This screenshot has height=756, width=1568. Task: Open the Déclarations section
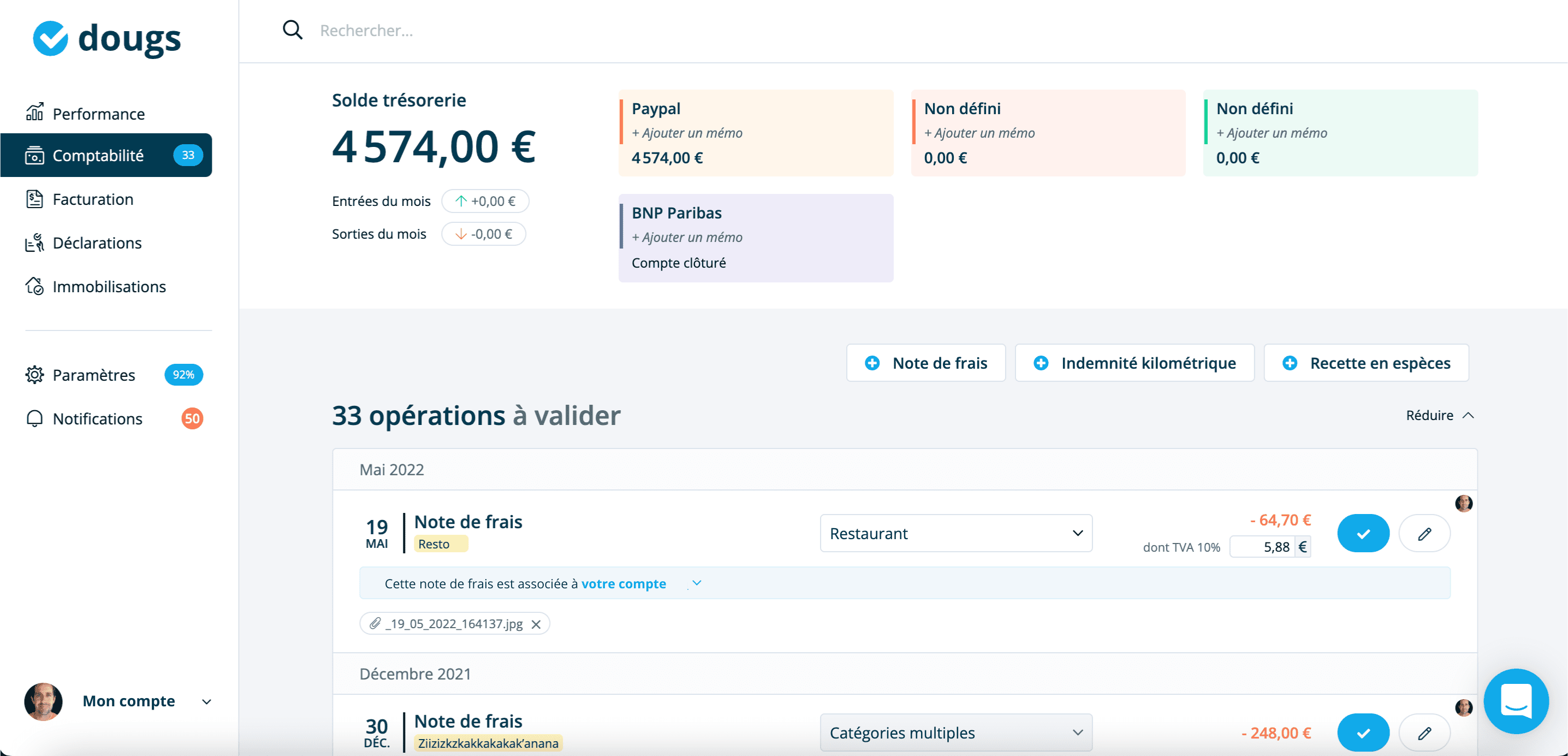(96, 243)
